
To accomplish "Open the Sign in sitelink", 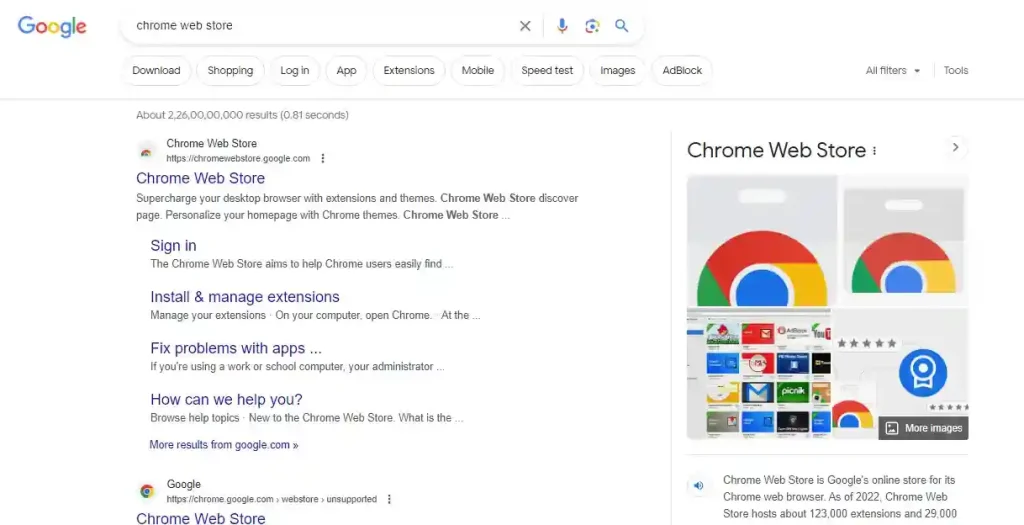I will coord(173,246).
